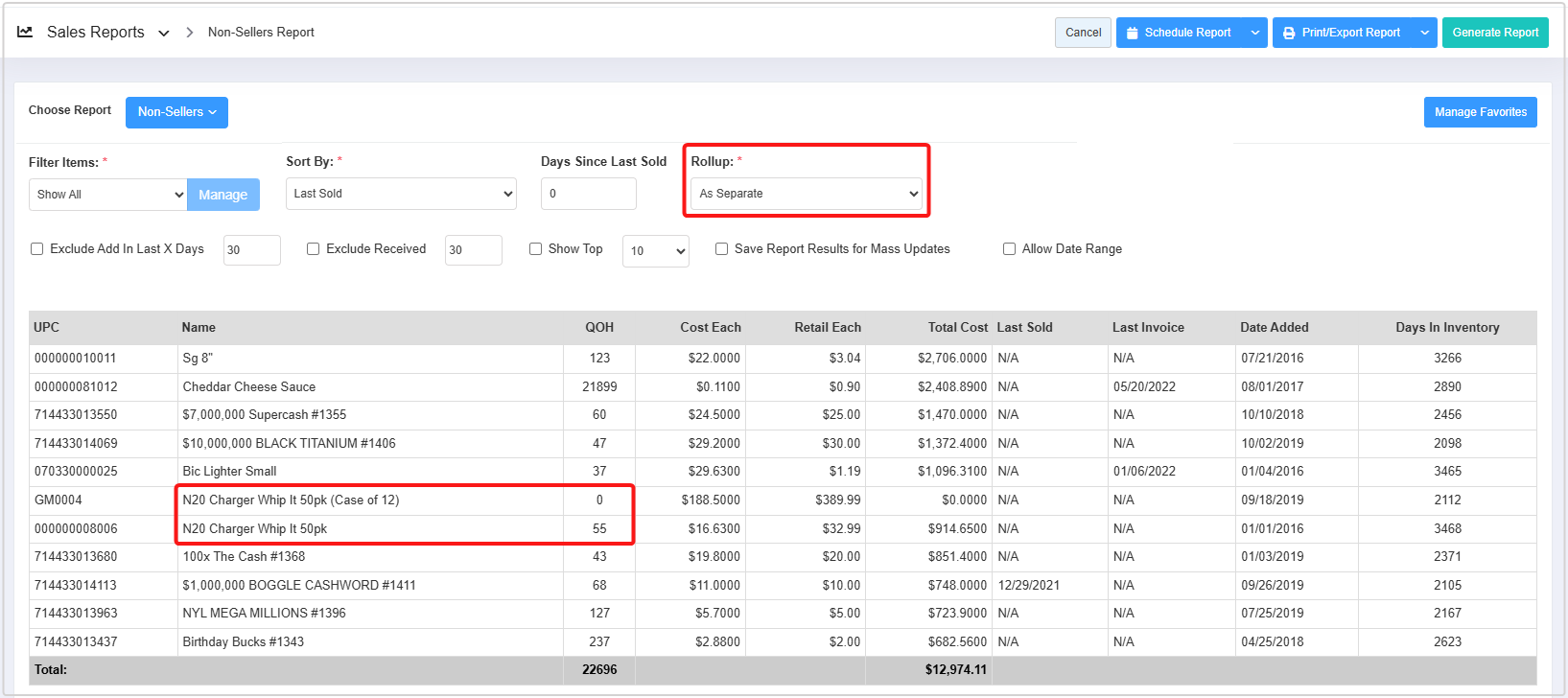The image size is (1568, 698).
Task: Open Schedule Report dropdown arrow
Action: (x=1255, y=33)
